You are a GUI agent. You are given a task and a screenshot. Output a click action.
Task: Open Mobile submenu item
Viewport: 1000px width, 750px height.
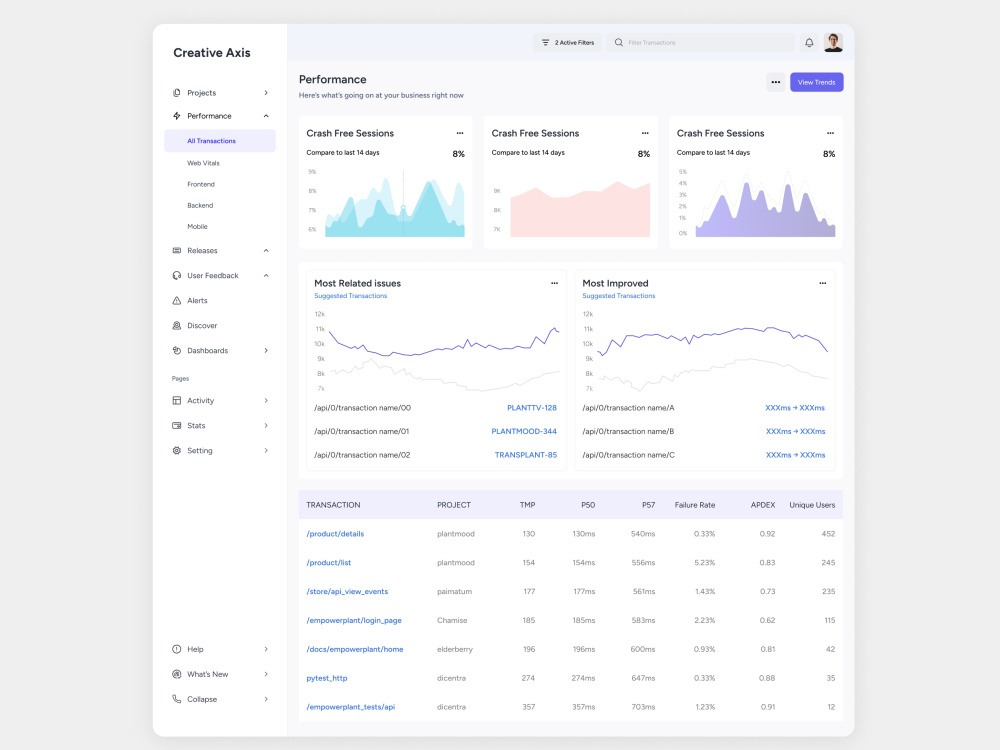[x=197, y=226]
